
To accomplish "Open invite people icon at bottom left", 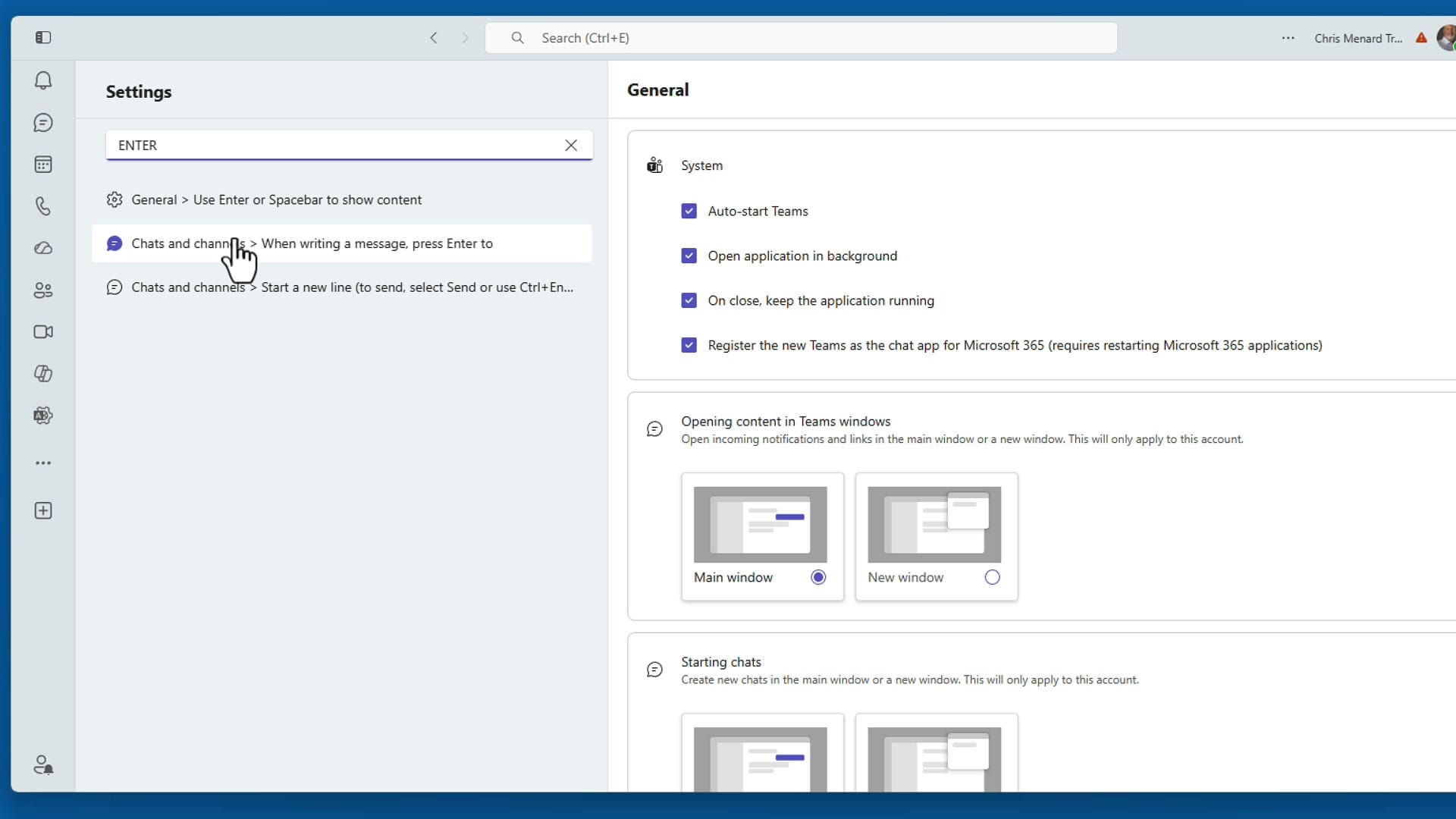I will (43, 765).
